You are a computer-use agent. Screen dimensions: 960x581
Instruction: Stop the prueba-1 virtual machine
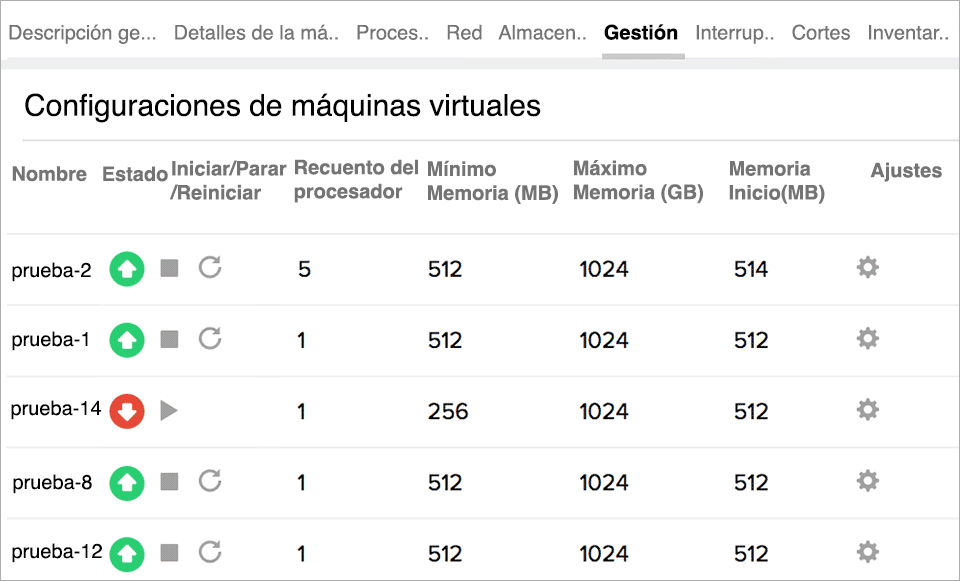click(x=170, y=339)
